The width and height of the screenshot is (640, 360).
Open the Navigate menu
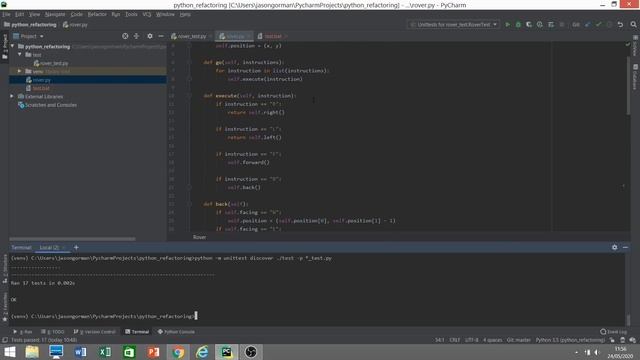(x=55, y=14)
